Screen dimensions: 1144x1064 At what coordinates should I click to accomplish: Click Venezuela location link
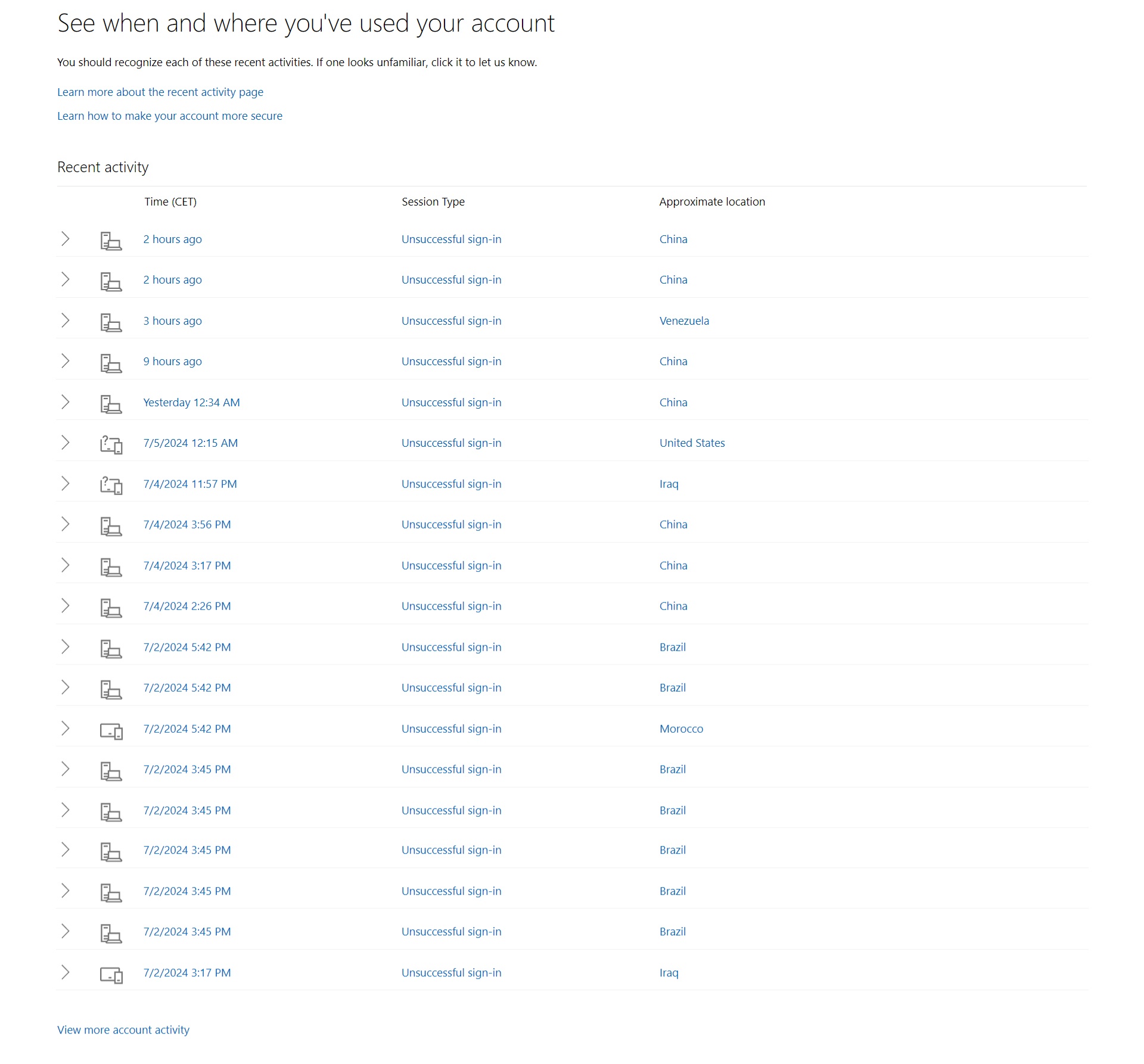pyautogui.click(x=684, y=321)
